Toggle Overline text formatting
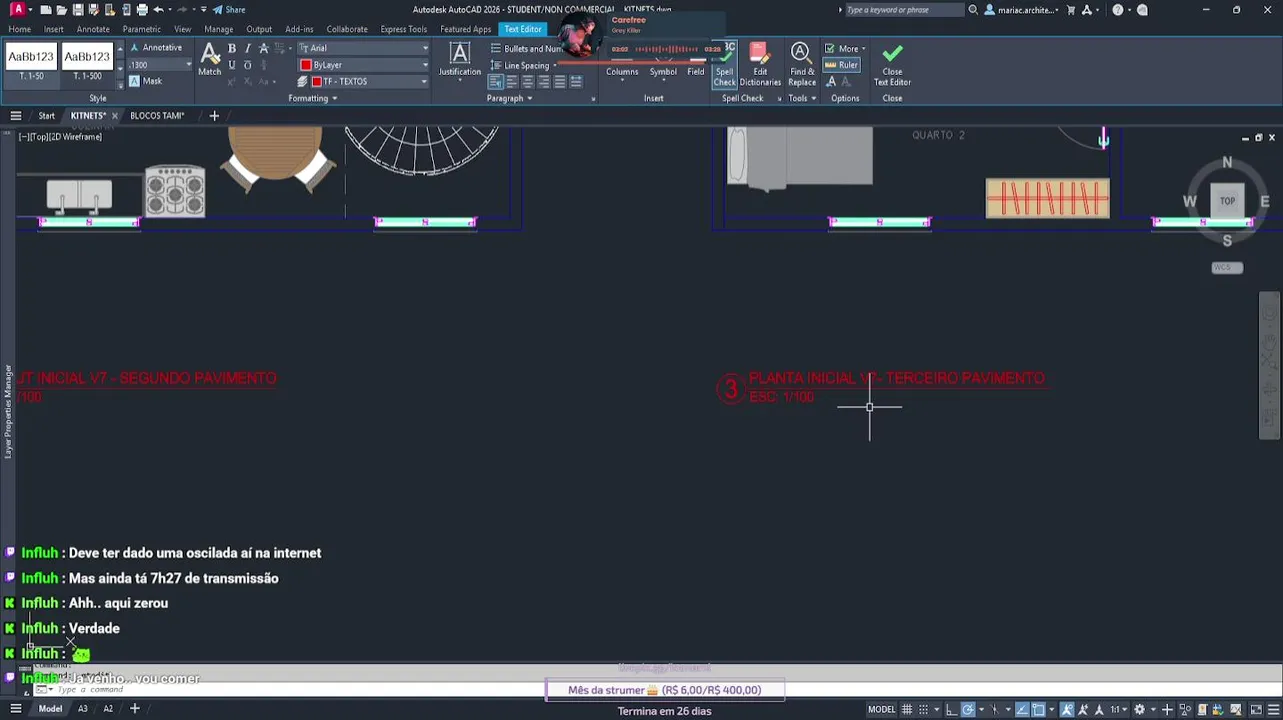Image resolution: width=1283 pixels, height=720 pixels. tap(247, 65)
